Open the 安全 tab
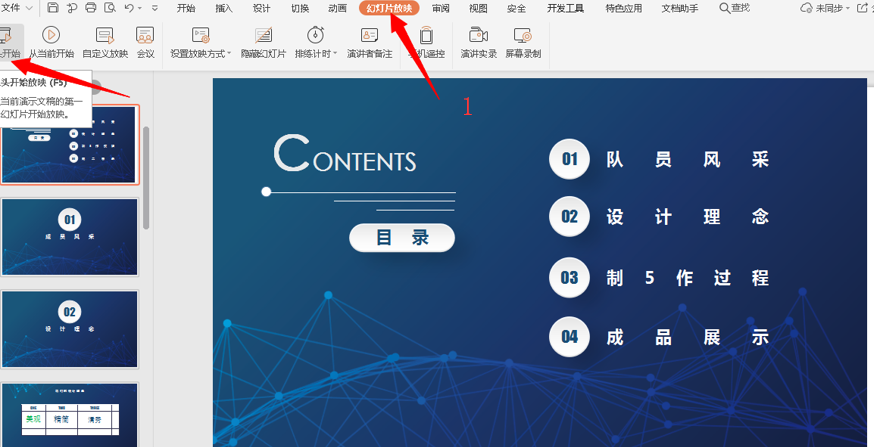This screenshot has height=447, width=874. [x=516, y=8]
